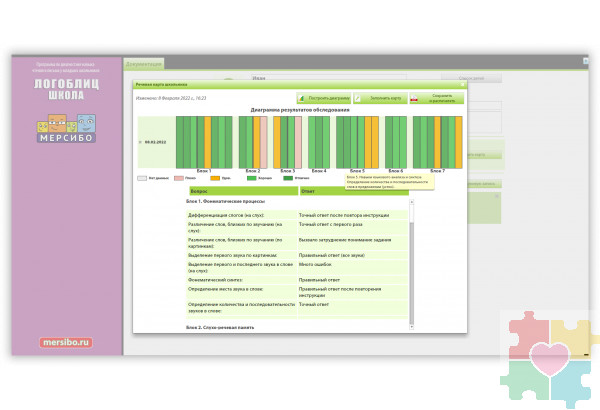Select the 'Блок 7' chart group label
Viewport: 600px width, 410px height.
click(437, 170)
